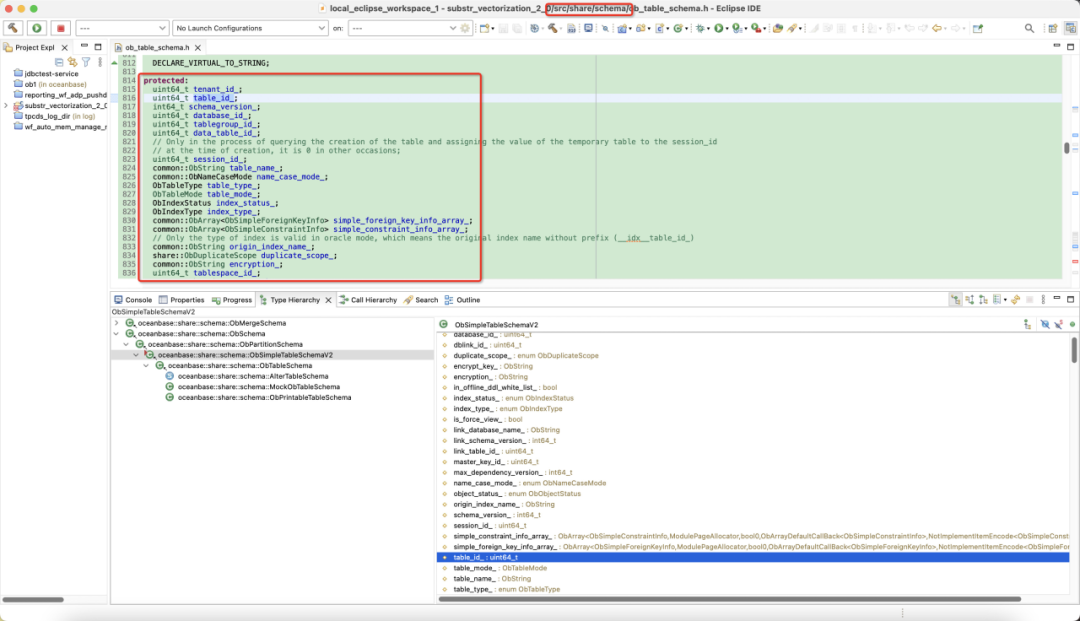Click the green Run launch button
This screenshot has height=621, width=1080.
[x=37, y=28]
